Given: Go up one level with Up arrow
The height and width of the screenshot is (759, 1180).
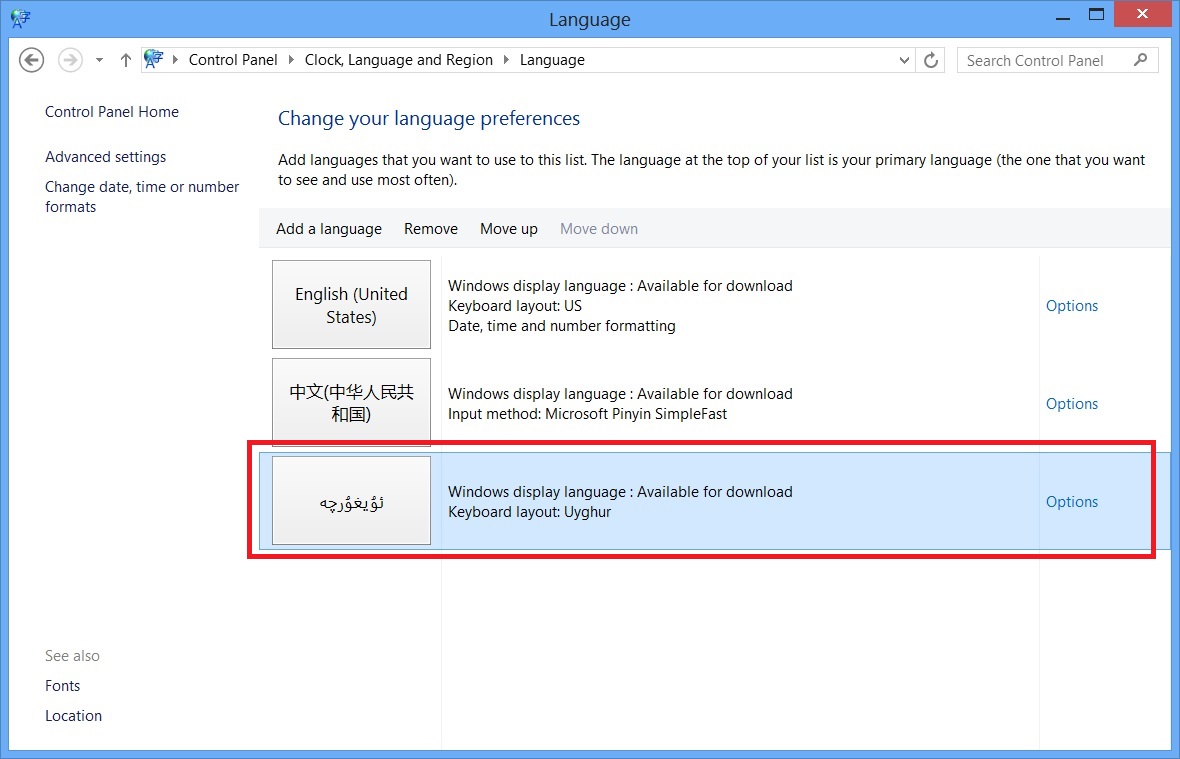Looking at the screenshot, I should coord(126,60).
